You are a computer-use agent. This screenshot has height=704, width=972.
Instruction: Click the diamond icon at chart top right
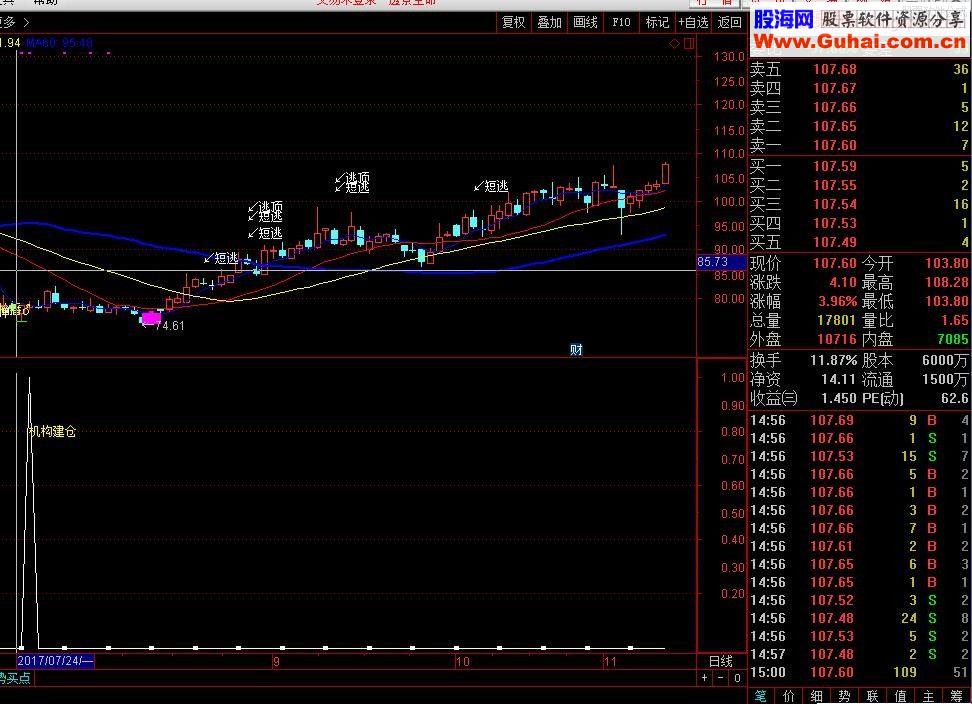[674, 43]
